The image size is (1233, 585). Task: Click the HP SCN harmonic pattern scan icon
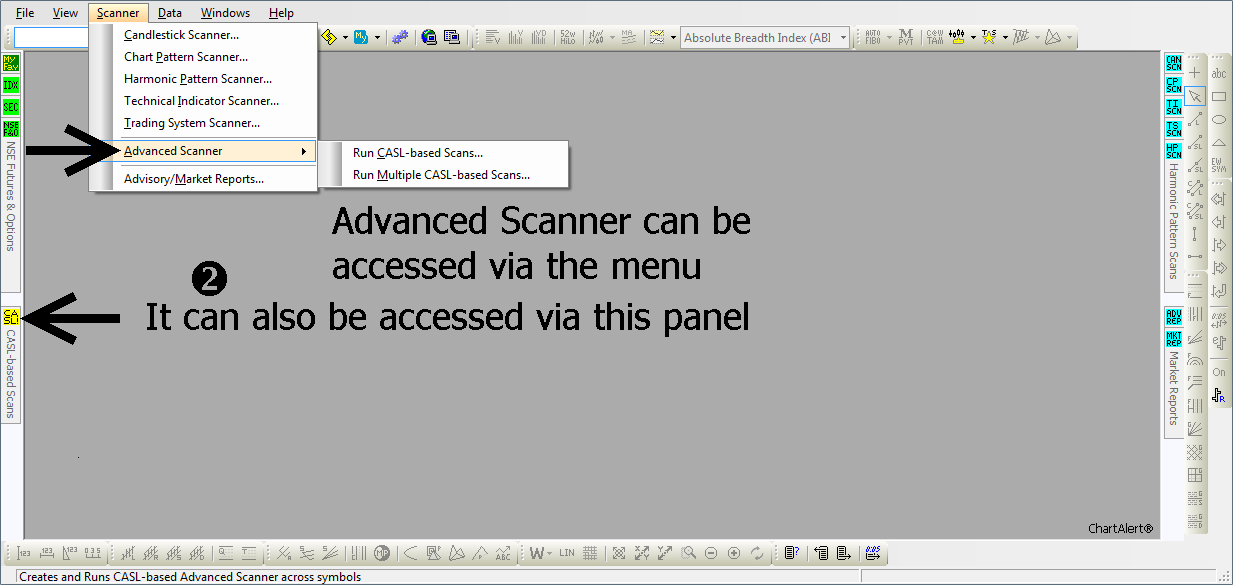pos(1173,151)
